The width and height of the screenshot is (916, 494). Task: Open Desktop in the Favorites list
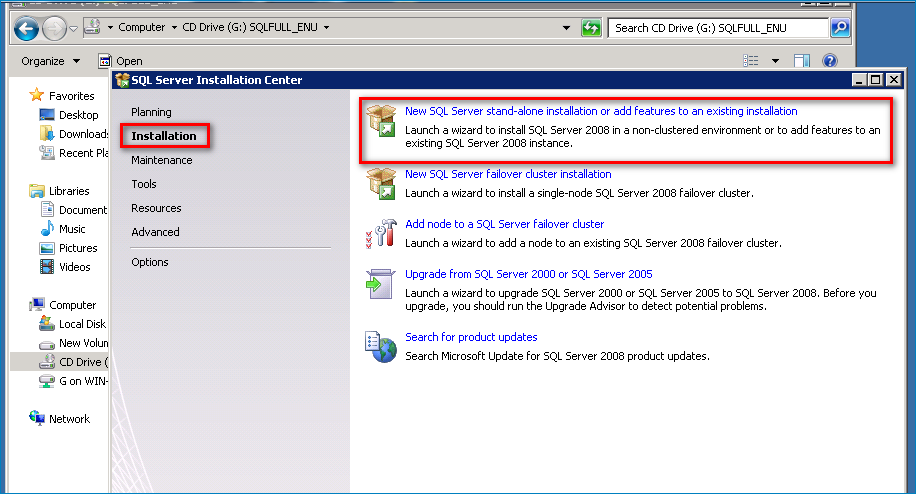tap(78, 115)
